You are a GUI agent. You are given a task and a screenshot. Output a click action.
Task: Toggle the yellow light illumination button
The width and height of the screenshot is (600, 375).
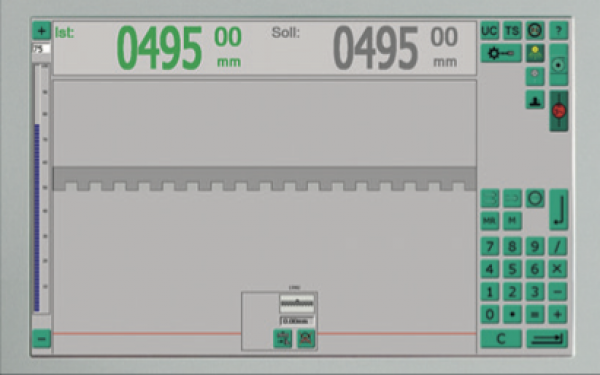pos(535,53)
